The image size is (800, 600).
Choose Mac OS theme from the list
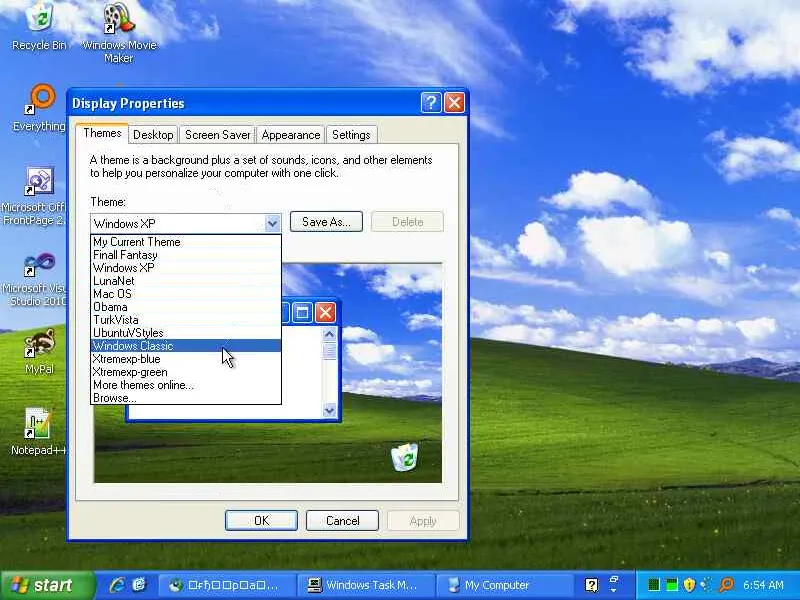(186, 294)
